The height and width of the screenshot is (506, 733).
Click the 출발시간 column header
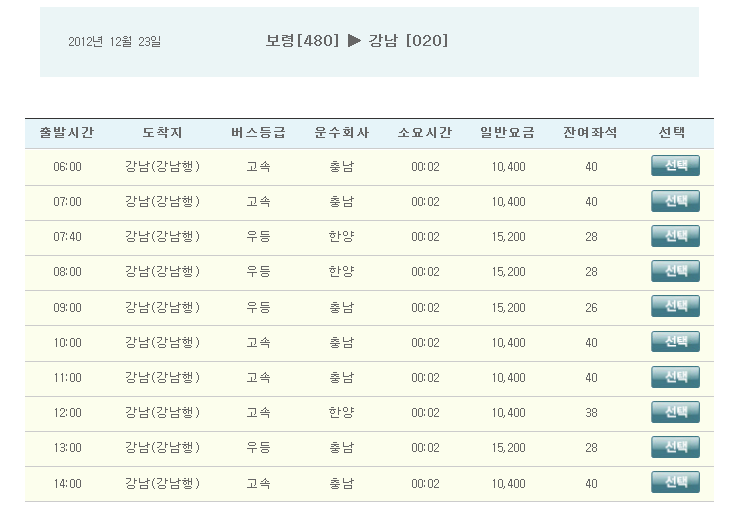[x=67, y=133]
